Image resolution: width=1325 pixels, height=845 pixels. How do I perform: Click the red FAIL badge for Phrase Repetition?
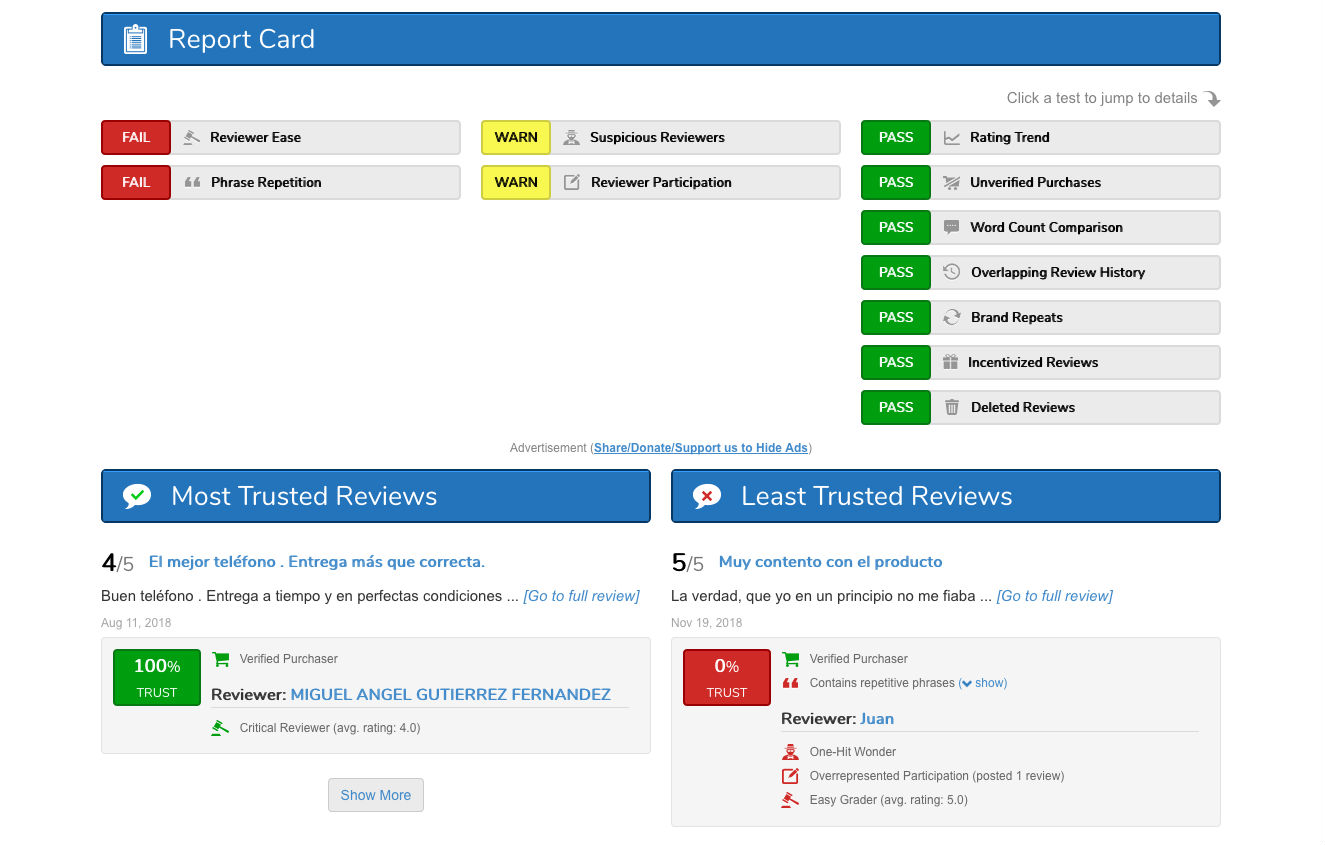pos(136,183)
